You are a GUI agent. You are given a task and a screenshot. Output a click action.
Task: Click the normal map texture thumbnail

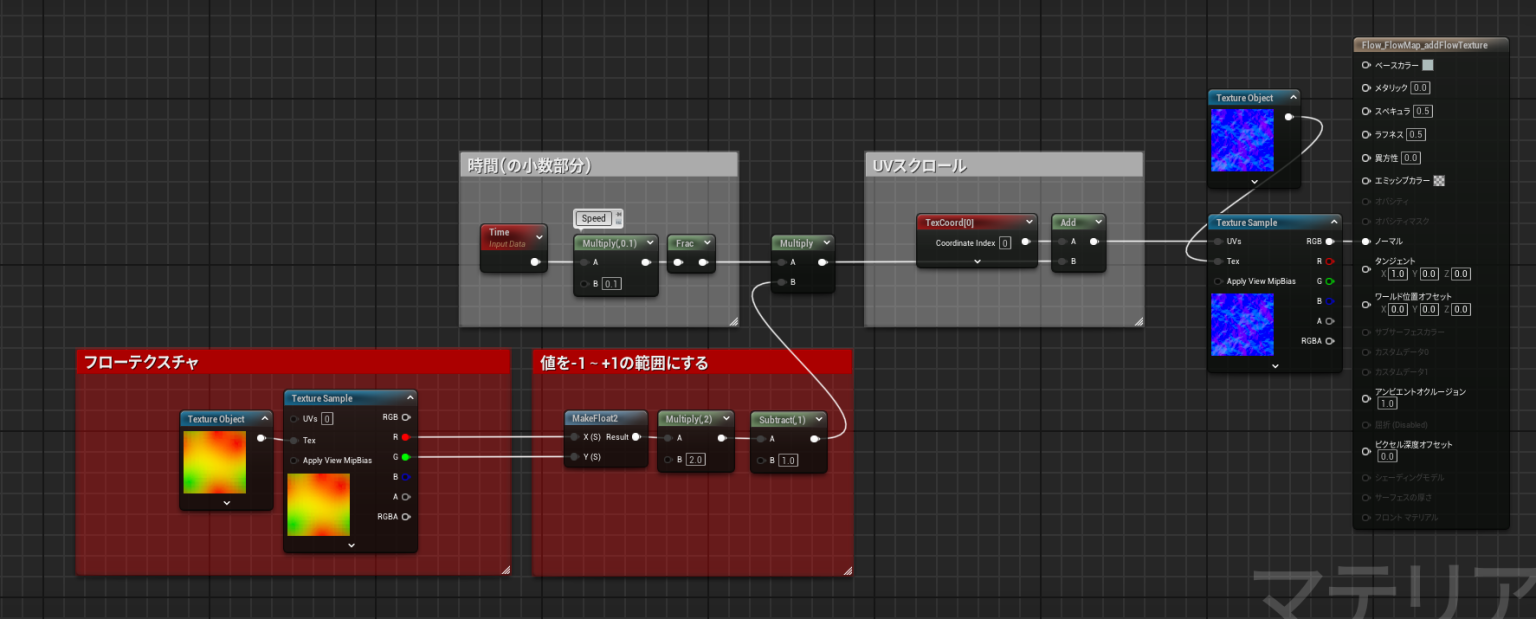(x=1242, y=324)
